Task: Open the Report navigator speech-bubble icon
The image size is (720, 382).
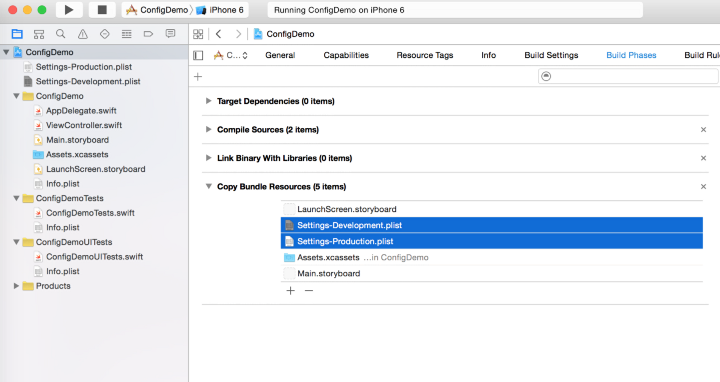Action: [170, 34]
